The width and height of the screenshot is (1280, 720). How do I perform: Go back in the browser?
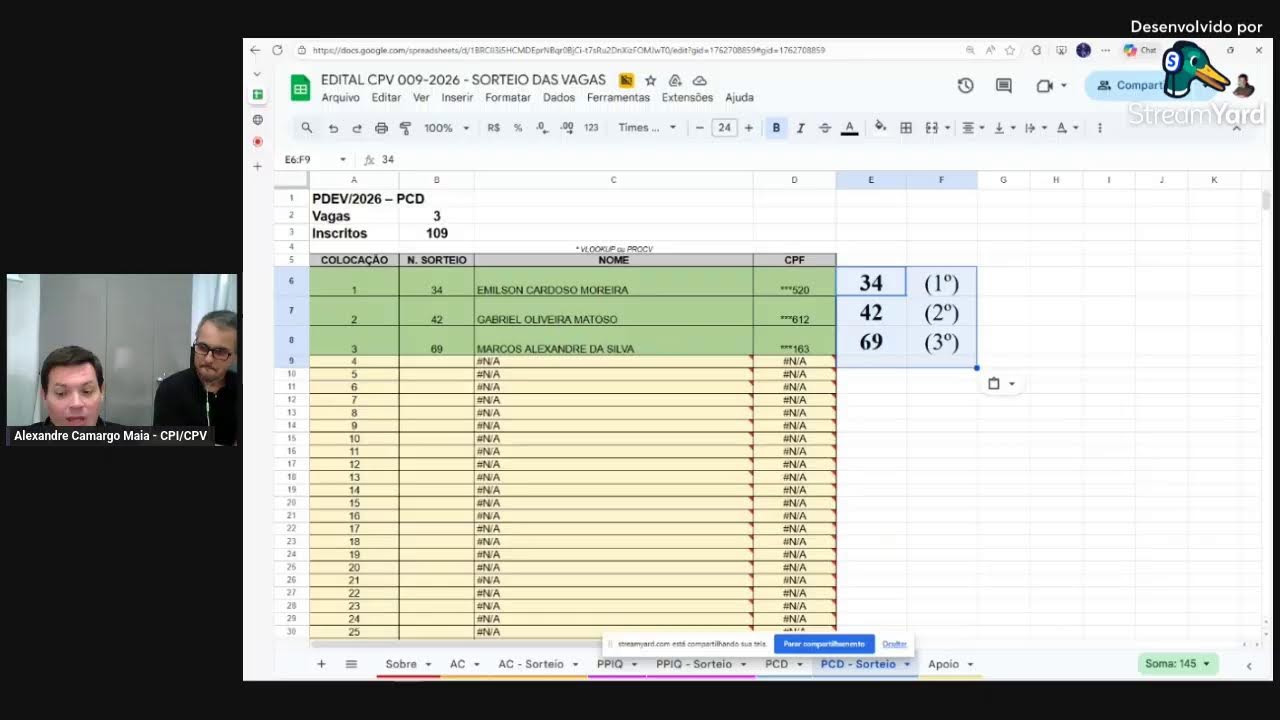click(255, 50)
